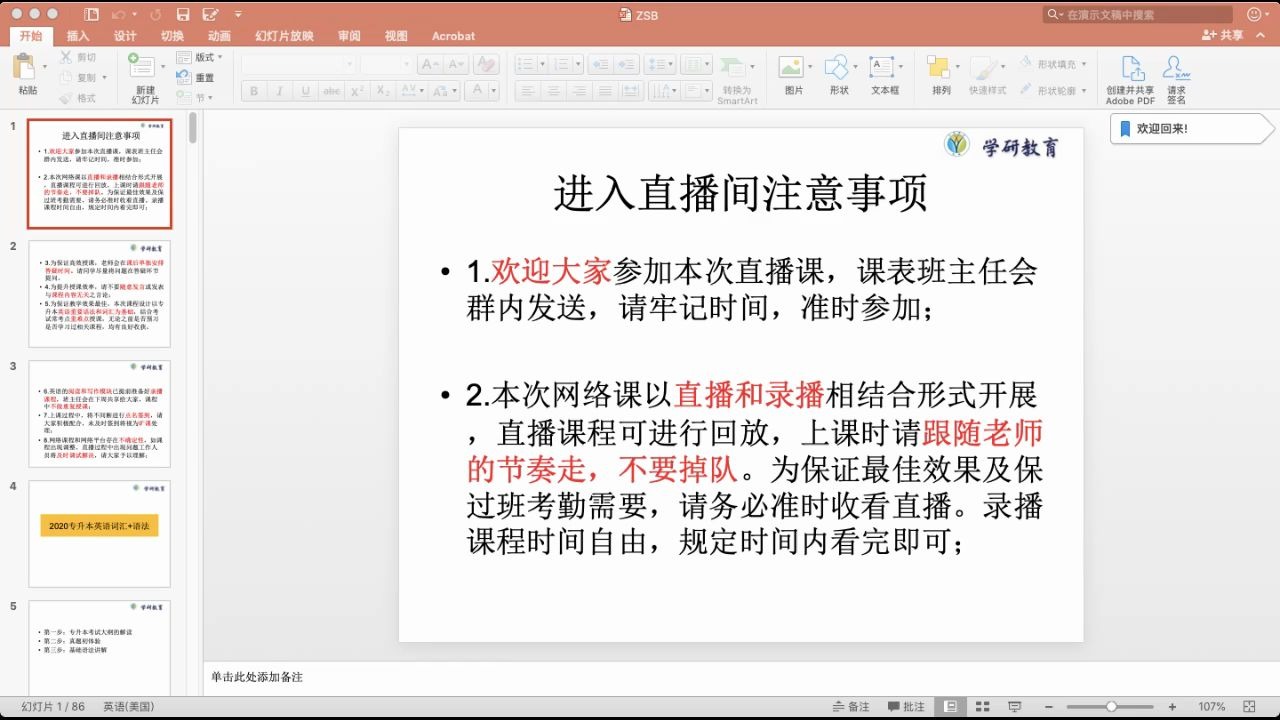This screenshot has width=1280, height=720.
Task: Click the zoom slider handle
Action: tap(1111, 707)
